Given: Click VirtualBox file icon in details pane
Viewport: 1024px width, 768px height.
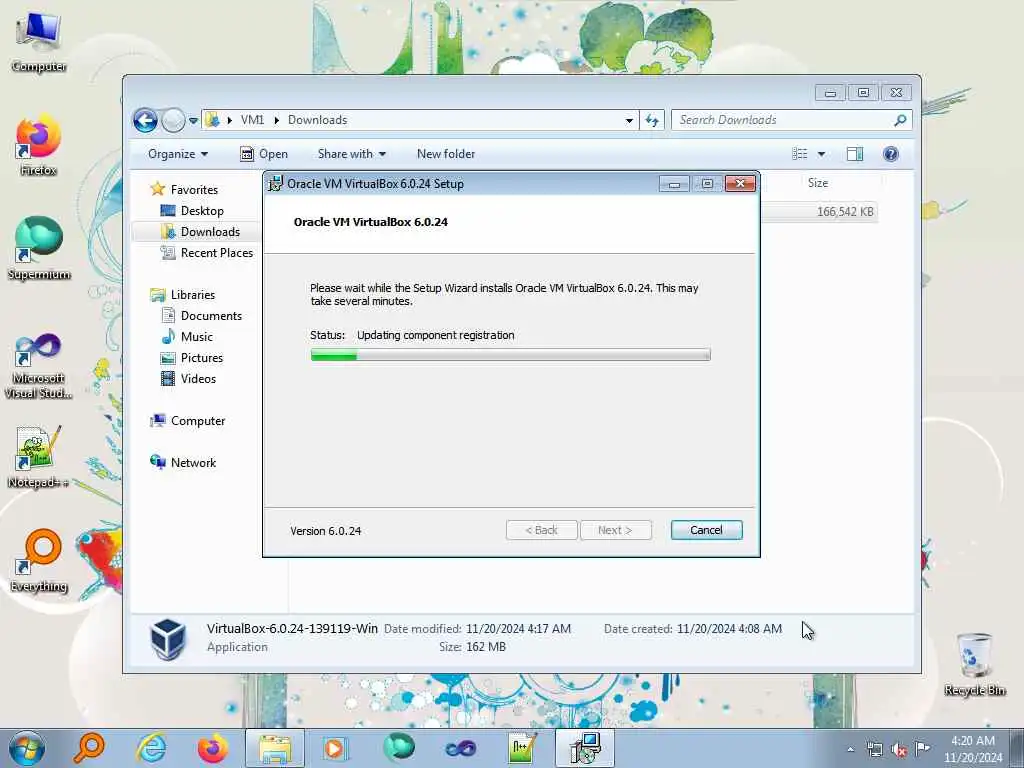Looking at the screenshot, I should 168,638.
